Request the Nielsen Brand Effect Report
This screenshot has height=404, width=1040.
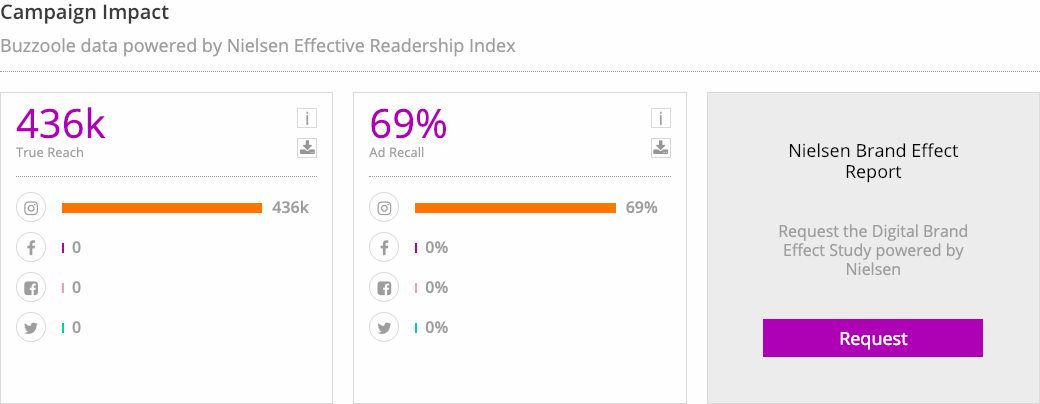[872, 338]
